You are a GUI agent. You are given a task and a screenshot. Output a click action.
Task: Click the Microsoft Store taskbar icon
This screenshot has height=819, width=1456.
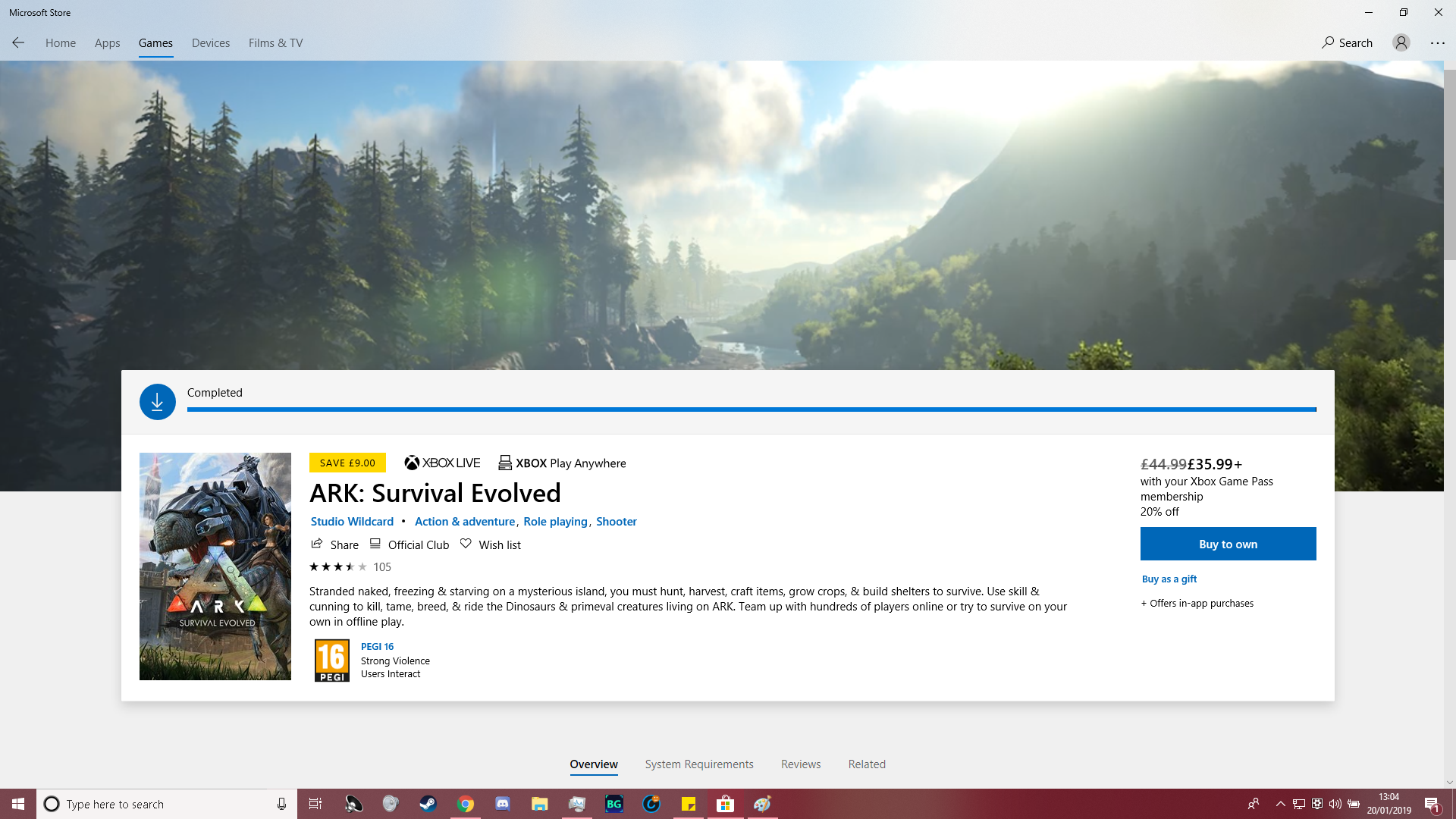tap(725, 804)
